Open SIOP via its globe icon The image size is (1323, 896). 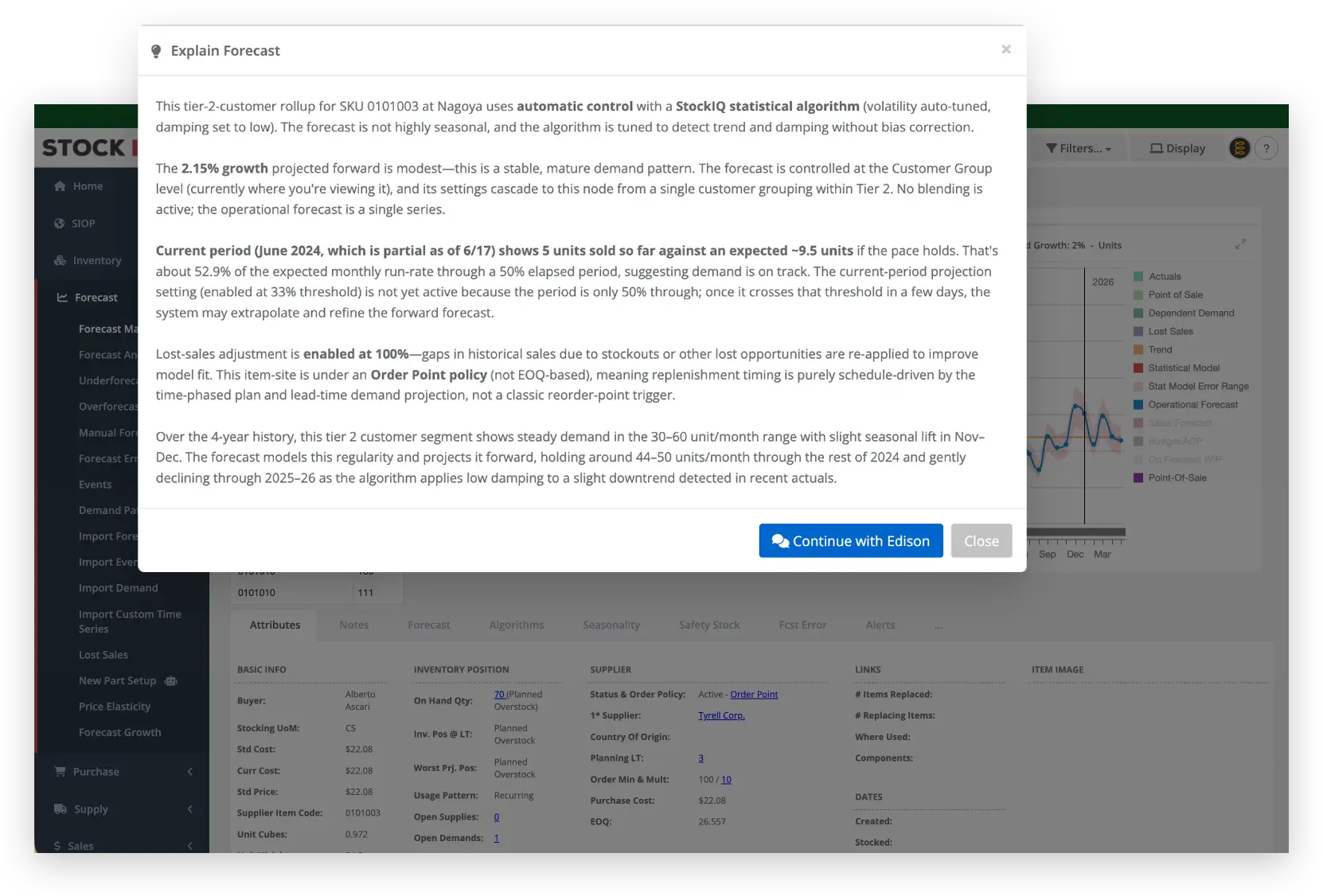(x=60, y=224)
